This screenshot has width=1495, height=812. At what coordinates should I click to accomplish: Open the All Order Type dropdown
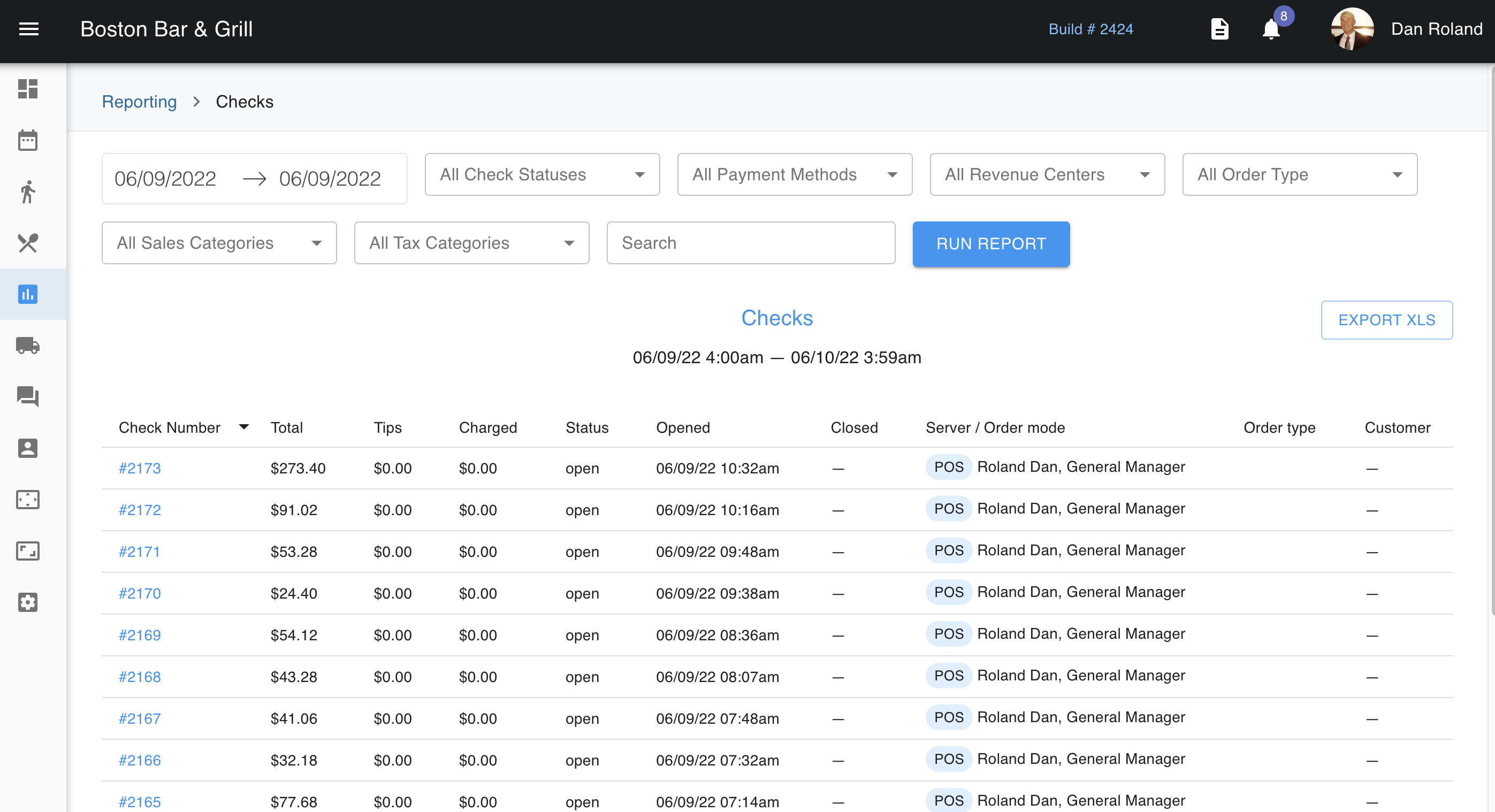click(x=1299, y=174)
